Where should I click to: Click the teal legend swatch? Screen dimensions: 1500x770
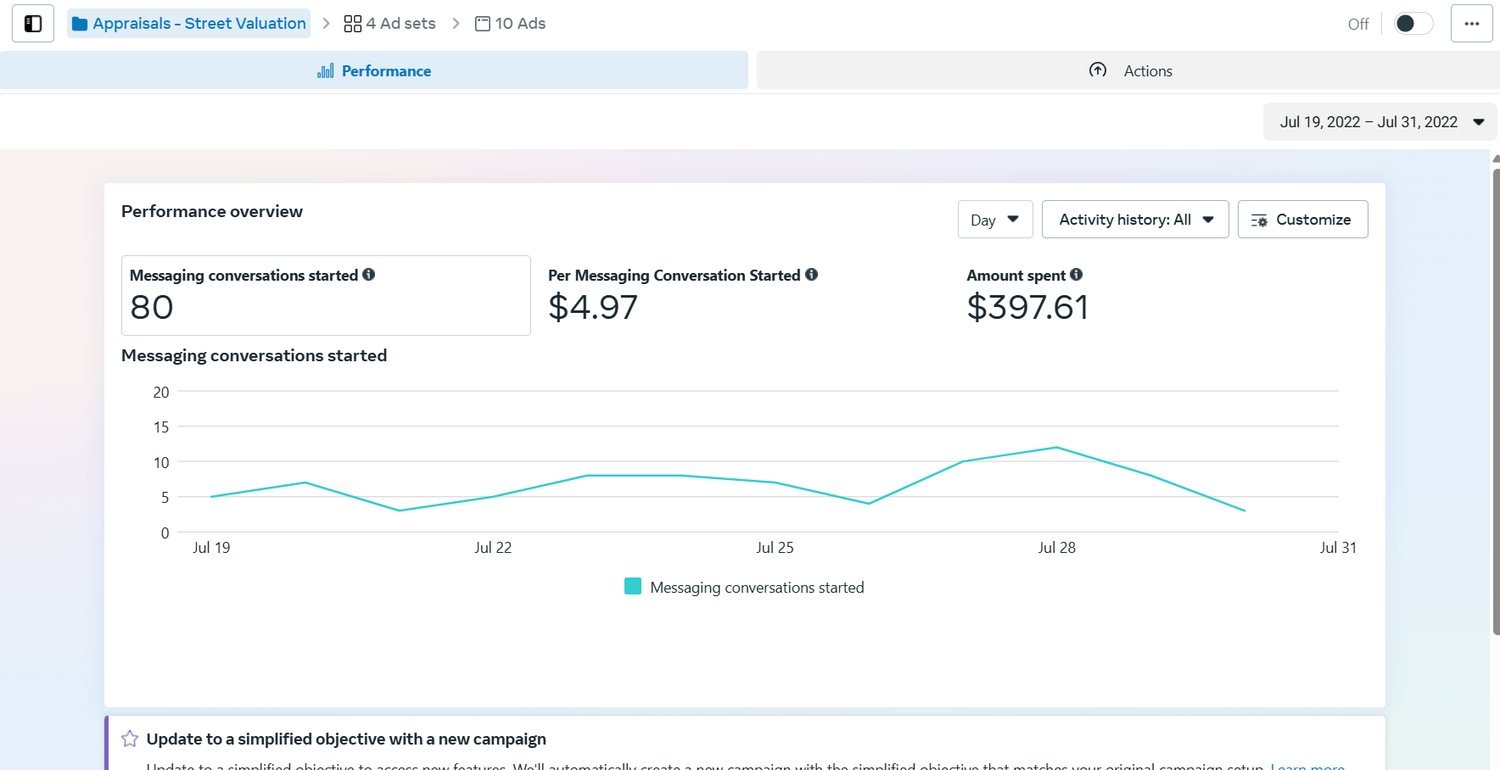[633, 587]
